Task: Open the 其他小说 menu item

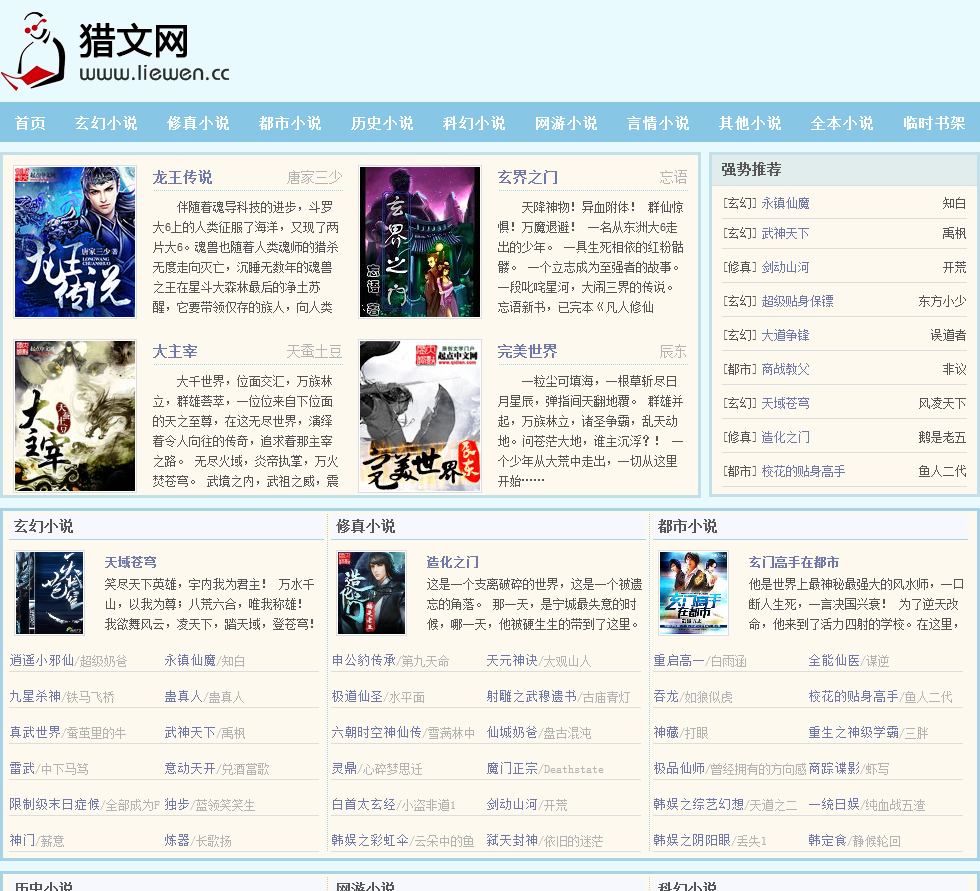Action: pyautogui.click(x=750, y=123)
